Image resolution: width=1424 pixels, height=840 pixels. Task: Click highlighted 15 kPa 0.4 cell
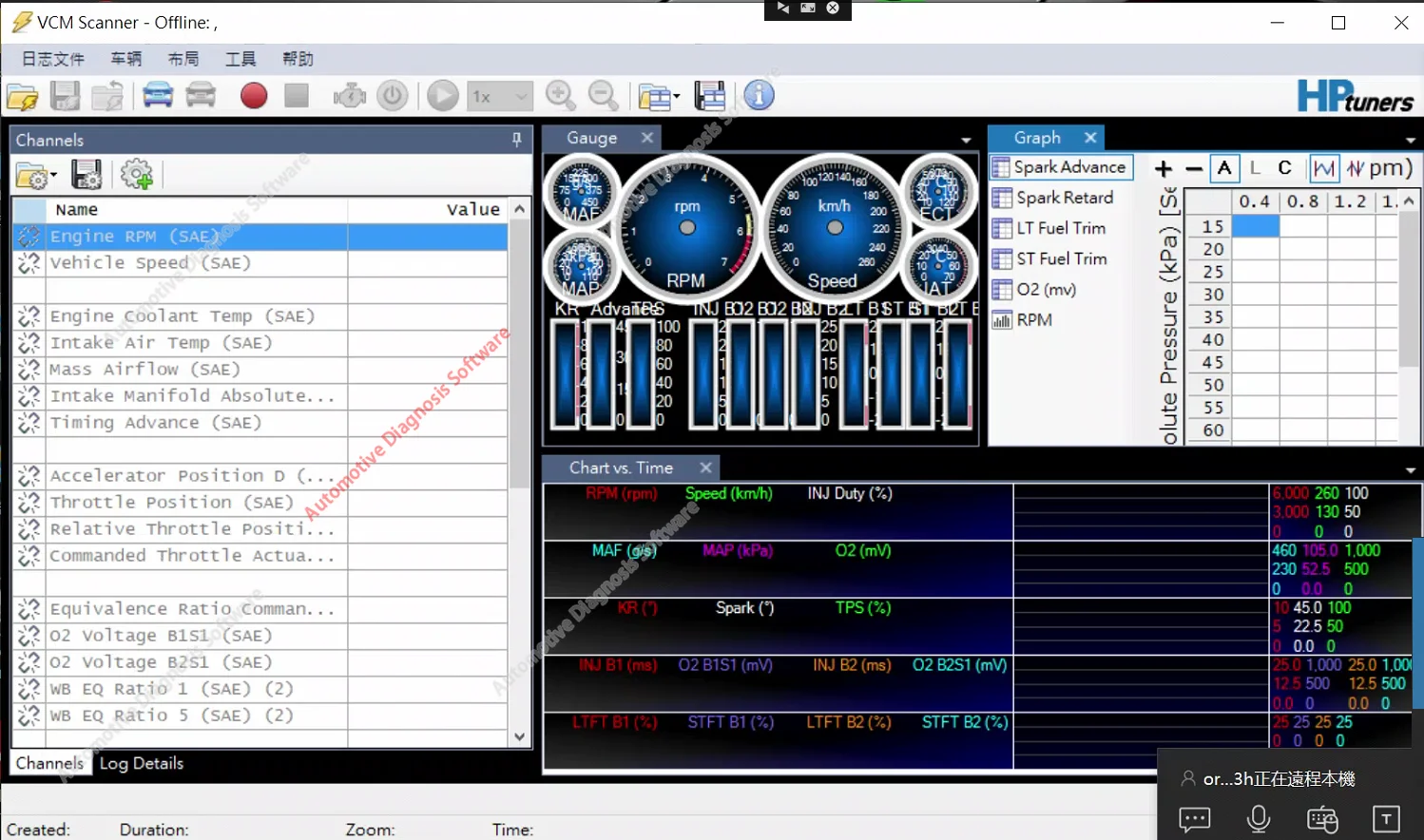[x=1255, y=226]
